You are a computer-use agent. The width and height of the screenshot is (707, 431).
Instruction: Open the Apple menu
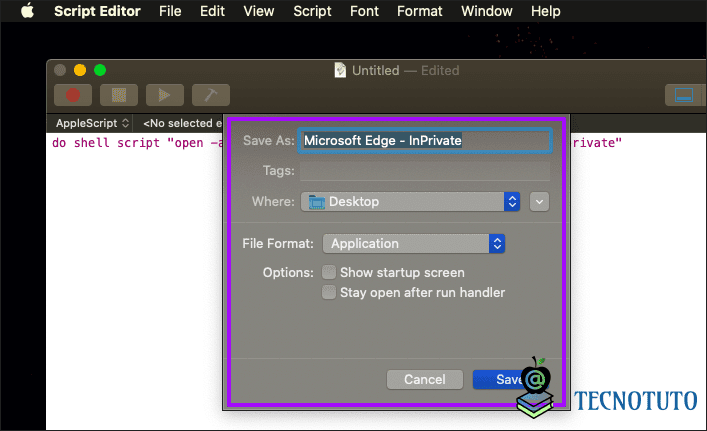(28, 11)
